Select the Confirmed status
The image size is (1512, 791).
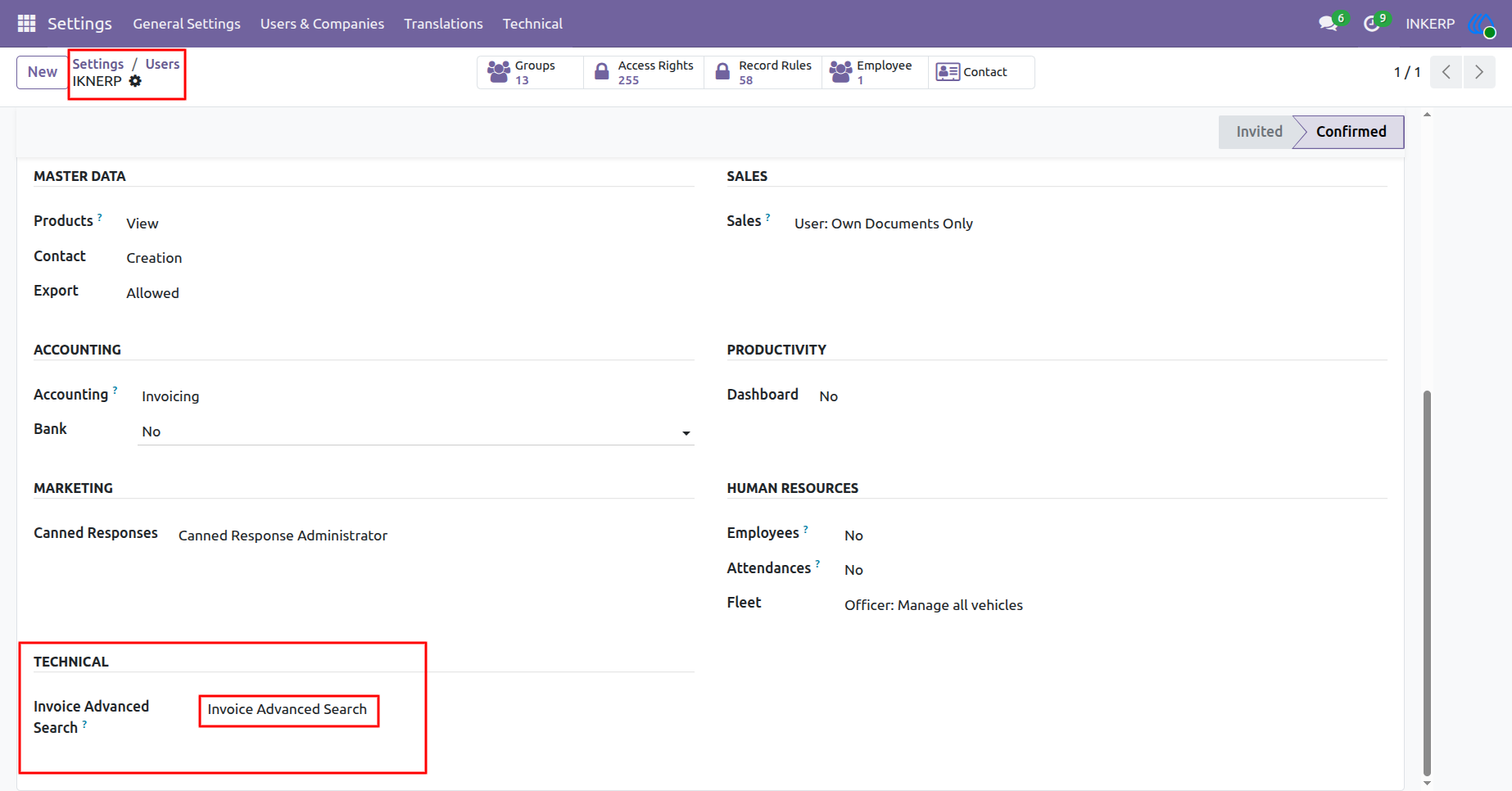pyautogui.click(x=1351, y=132)
